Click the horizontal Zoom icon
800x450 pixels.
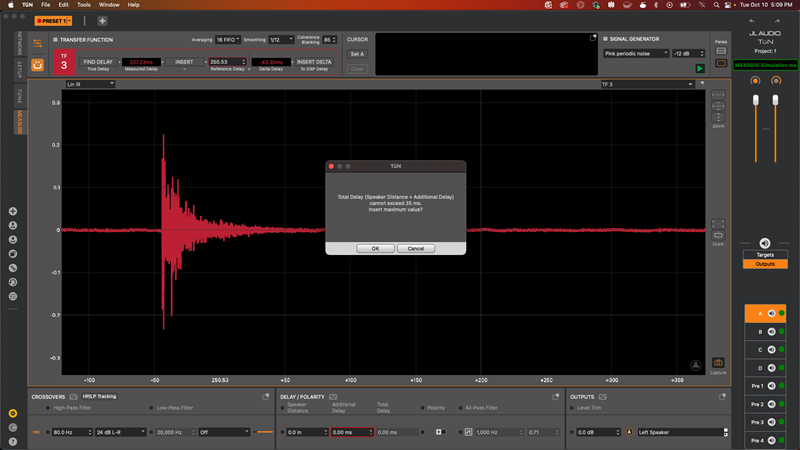[x=718, y=95]
